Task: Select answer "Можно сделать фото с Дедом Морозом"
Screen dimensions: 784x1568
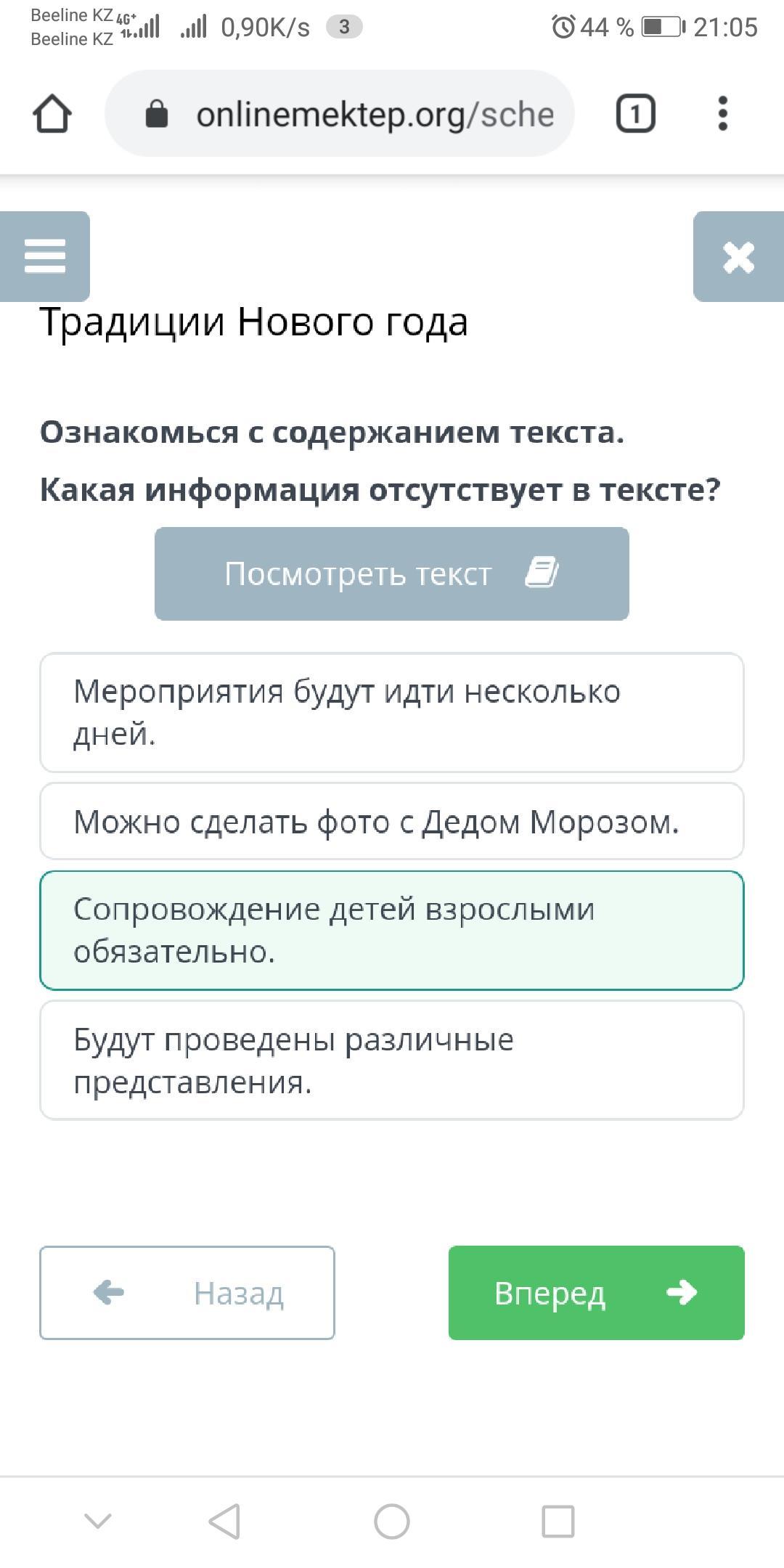Action: 392,822
